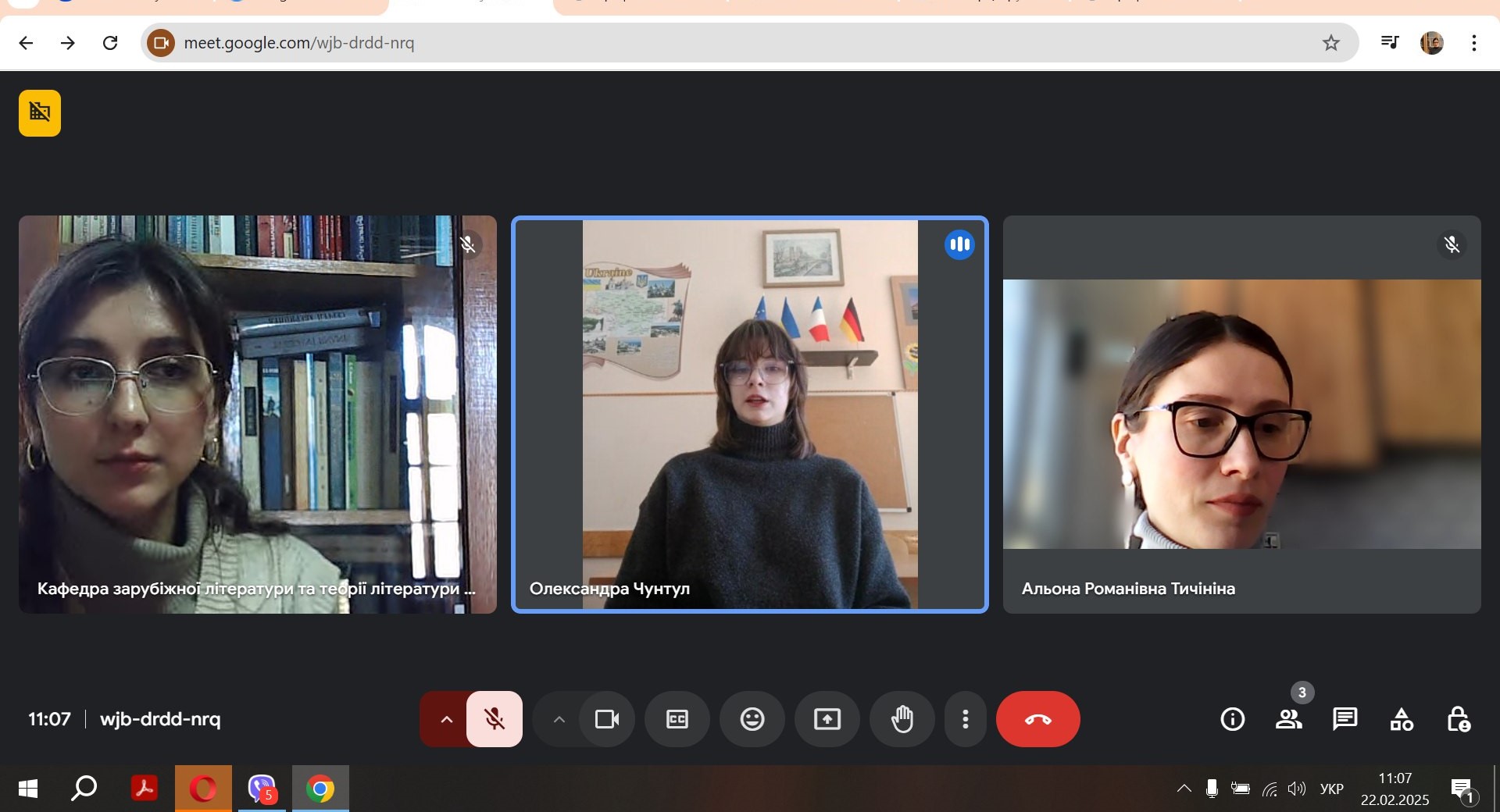Image resolution: width=1500 pixels, height=812 pixels.
Task: Turn on closed captions
Action: pyautogui.click(x=677, y=719)
